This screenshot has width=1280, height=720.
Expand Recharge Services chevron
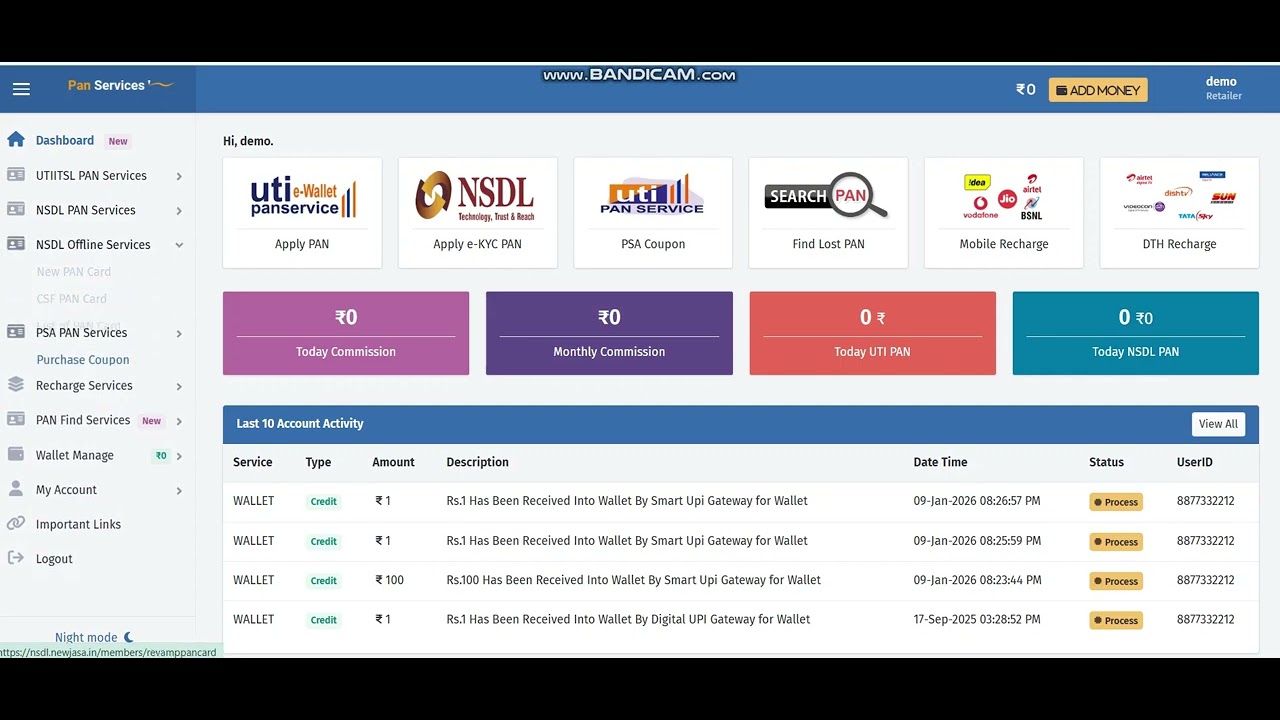(x=179, y=386)
